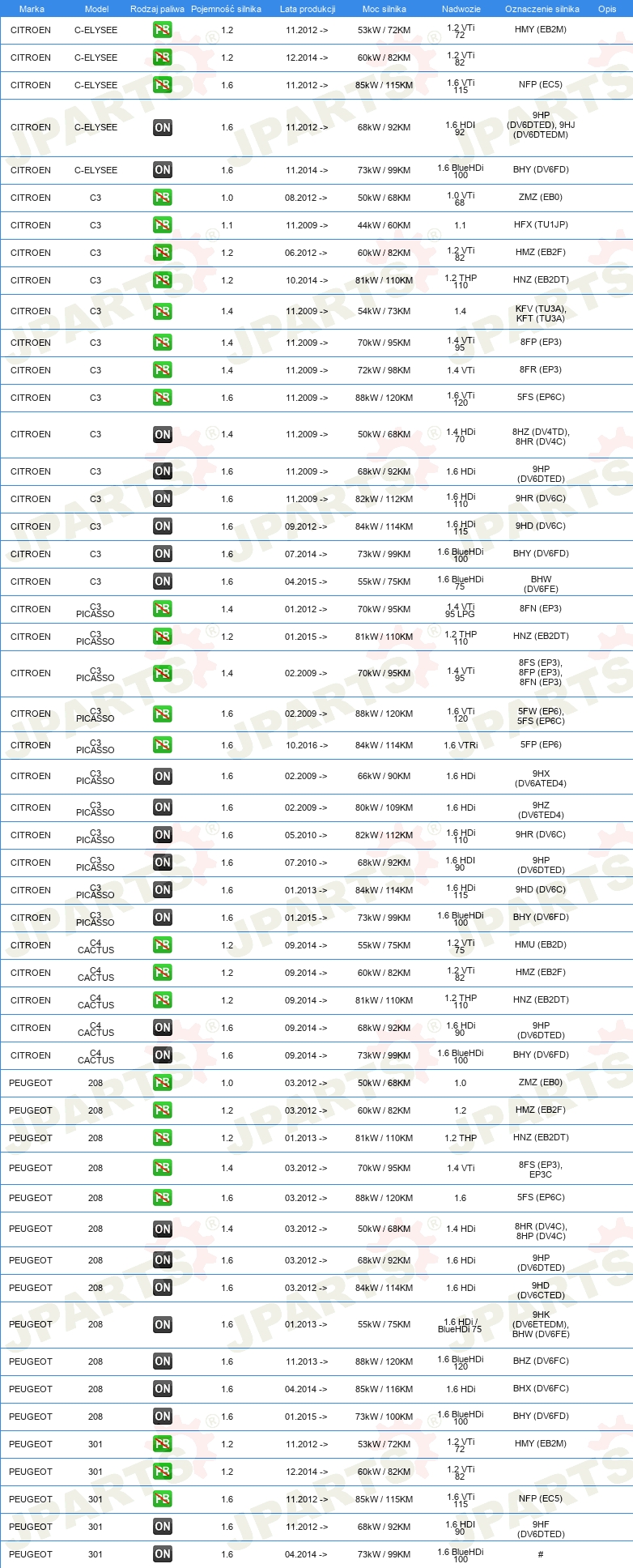This screenshot has height=1568, width=633.
Task: Click the diesel ON icon for Citroen C3 82kW / 112KM
Action: click(163, 499)
